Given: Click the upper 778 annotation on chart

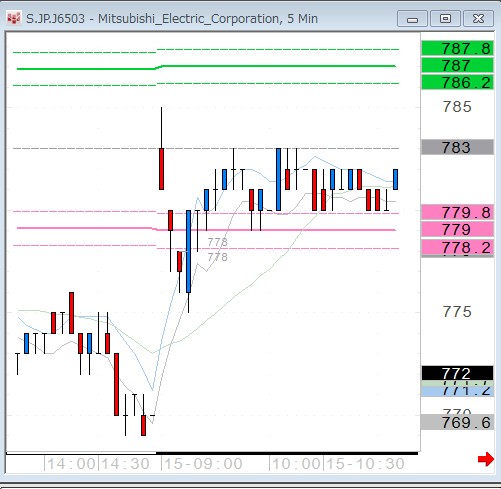Looking at the screenshot, I should [x=217, y=242].
